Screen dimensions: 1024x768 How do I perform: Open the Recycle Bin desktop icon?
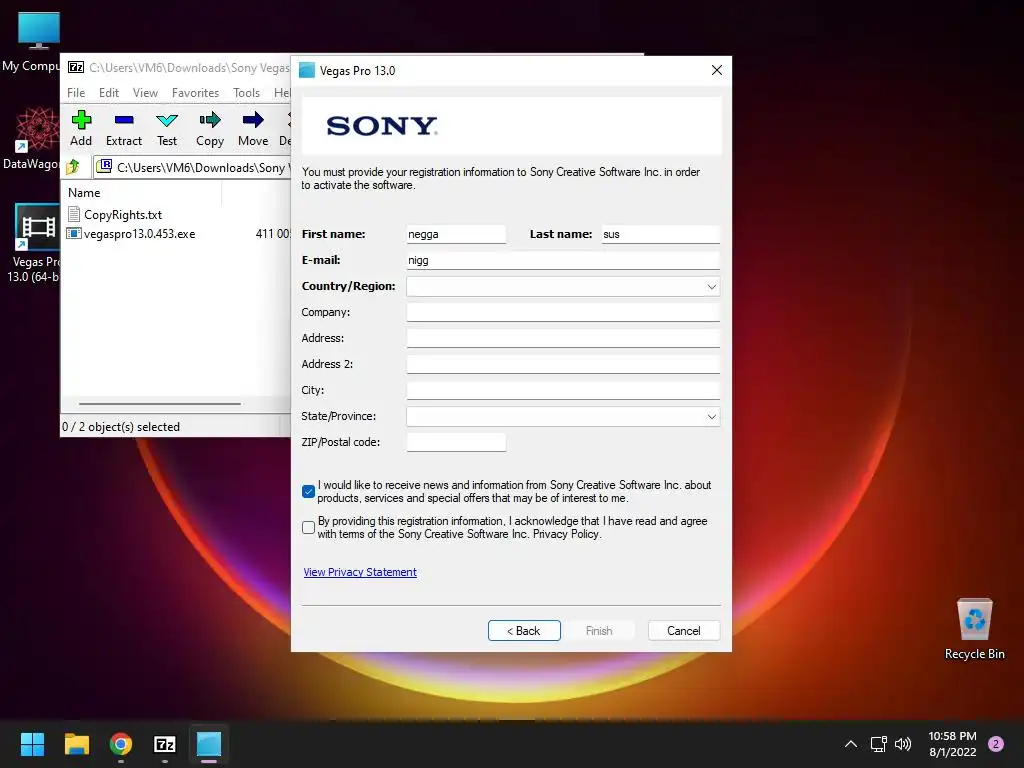pos(974,629)
